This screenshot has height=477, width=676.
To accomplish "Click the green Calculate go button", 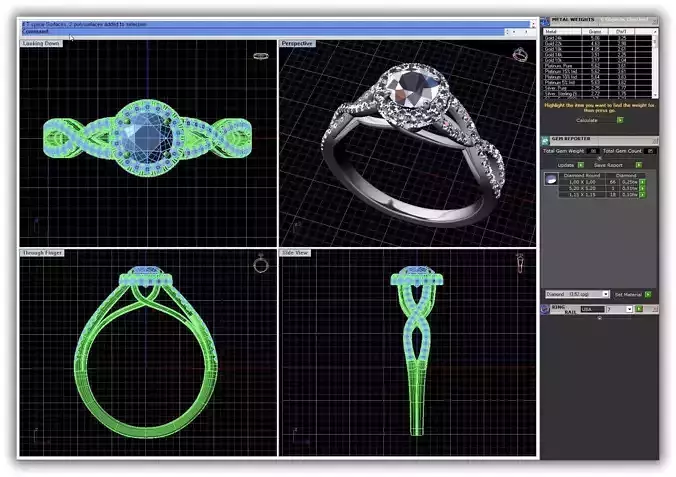I will pyautogui.click(x=620, y=120).
